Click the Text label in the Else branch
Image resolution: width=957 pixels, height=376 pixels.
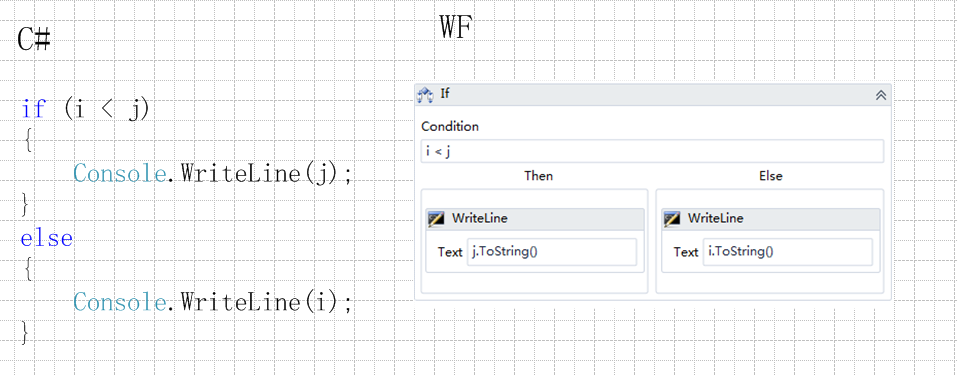(685, 252)
